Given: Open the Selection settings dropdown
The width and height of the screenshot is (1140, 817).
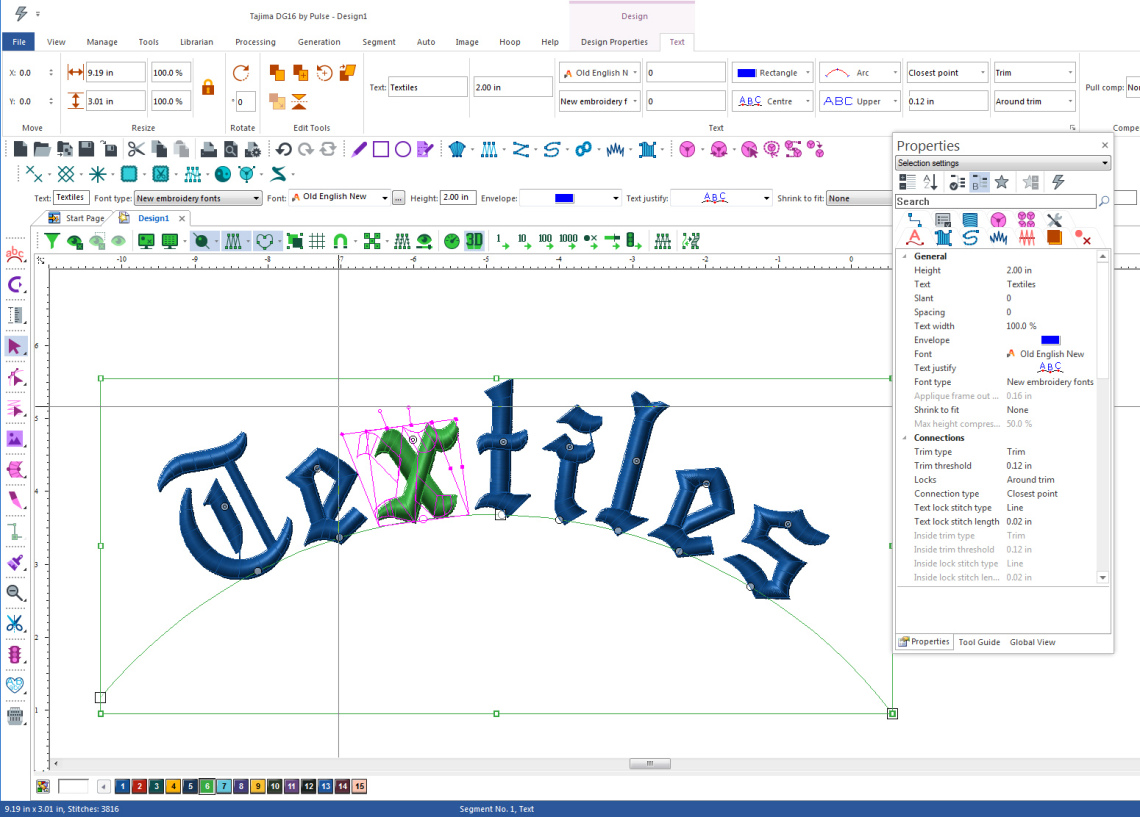Looking at the screenshot, I should [x=1002, y=163].
